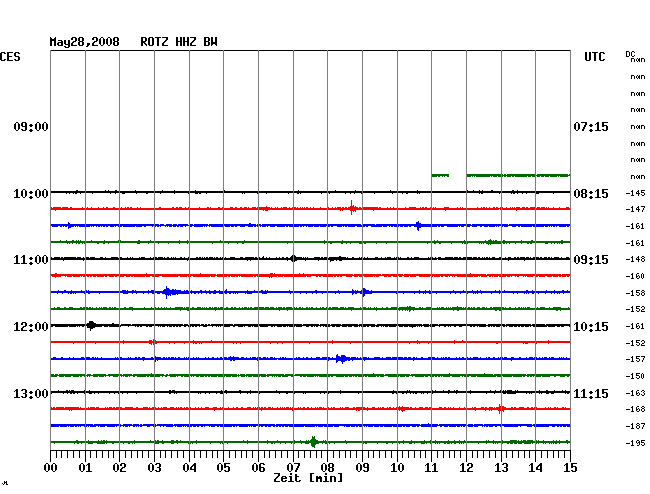The height and width of the screenshot is (494, 650).
Task: Click the 11:15 UTC time label
Action: 591,393
